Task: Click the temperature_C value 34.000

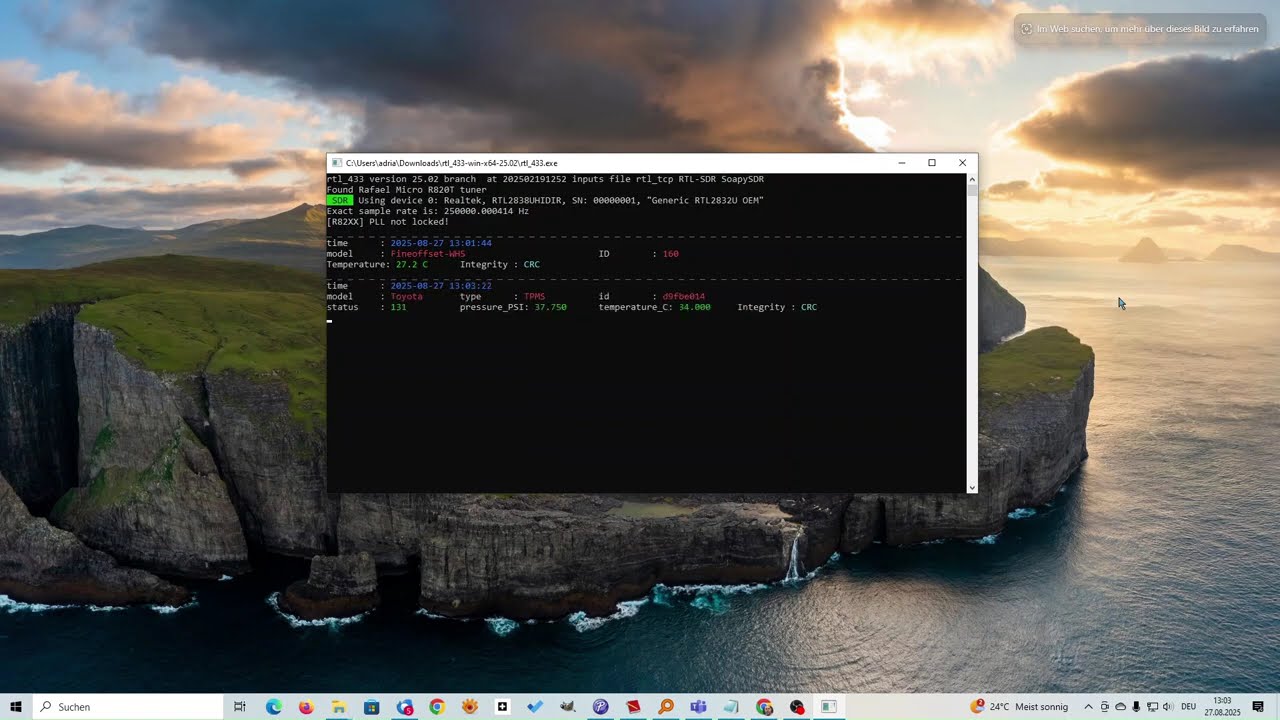Action: (x=695, y=307)
